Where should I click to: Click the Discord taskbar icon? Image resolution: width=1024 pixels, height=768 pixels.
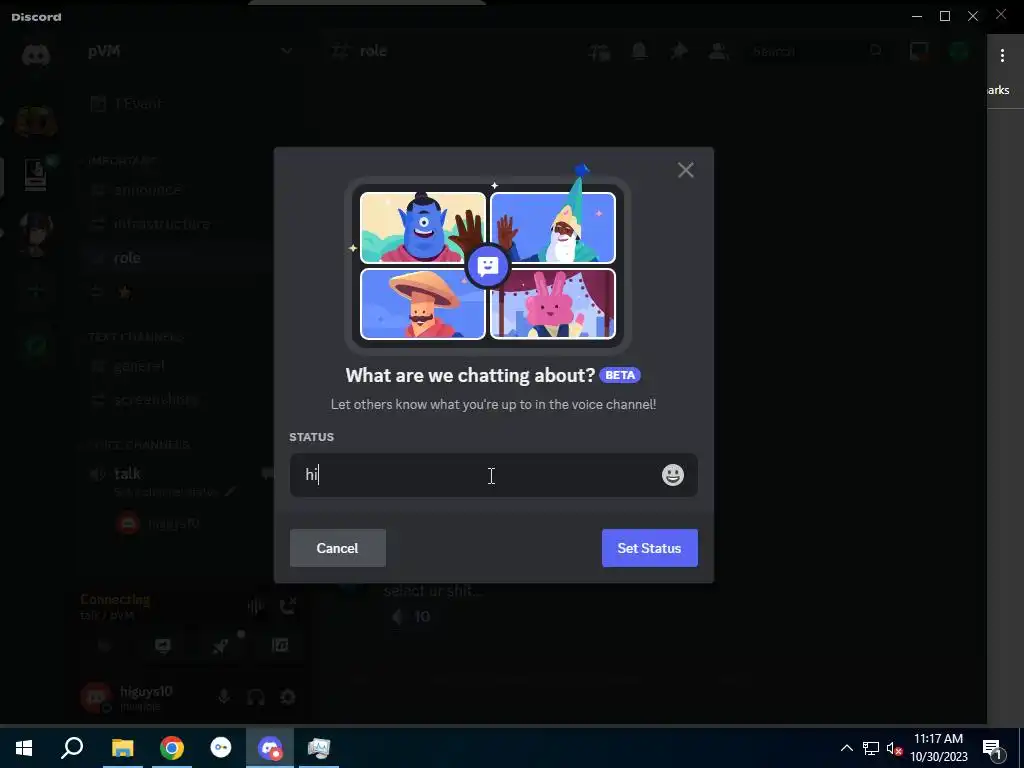270,748
